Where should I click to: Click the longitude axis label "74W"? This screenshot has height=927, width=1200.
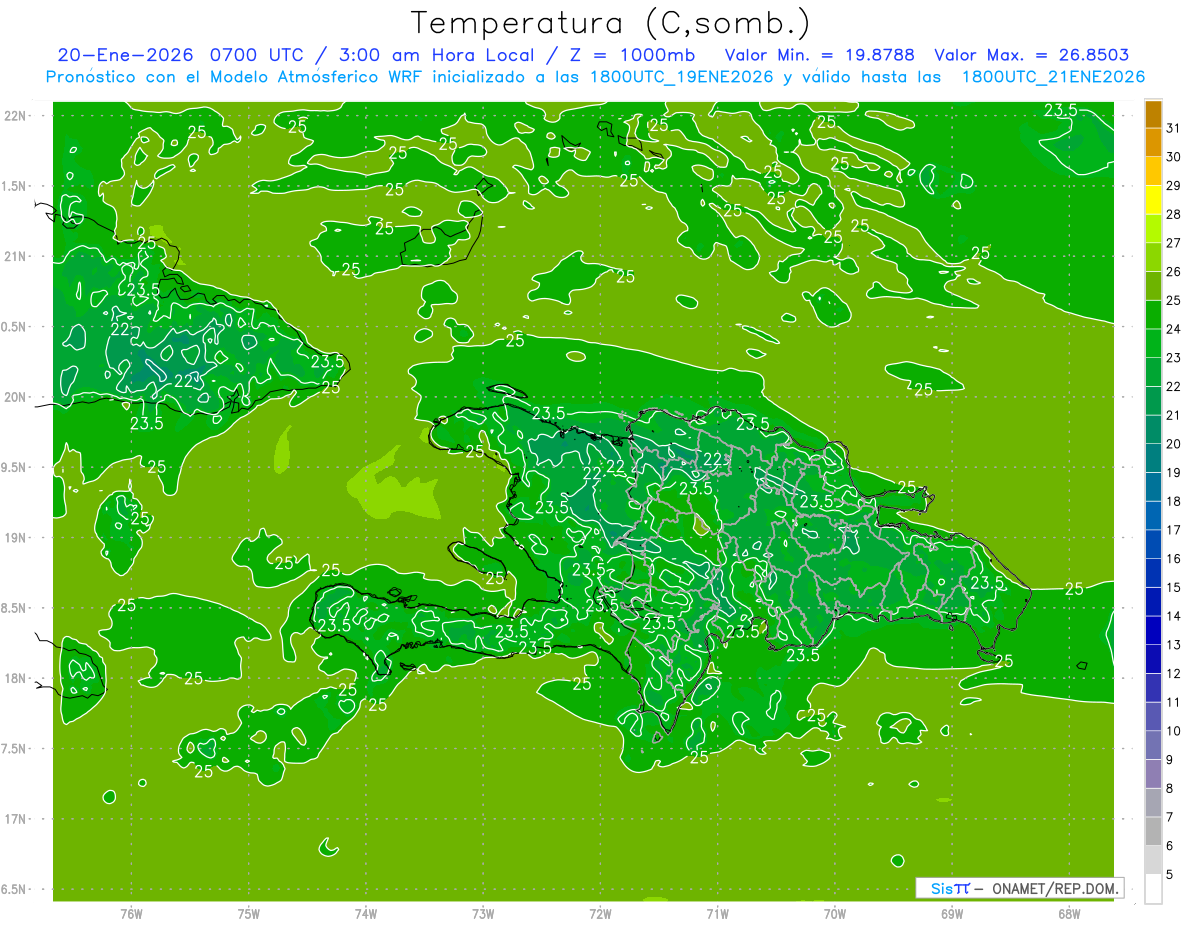click(366, 913)
